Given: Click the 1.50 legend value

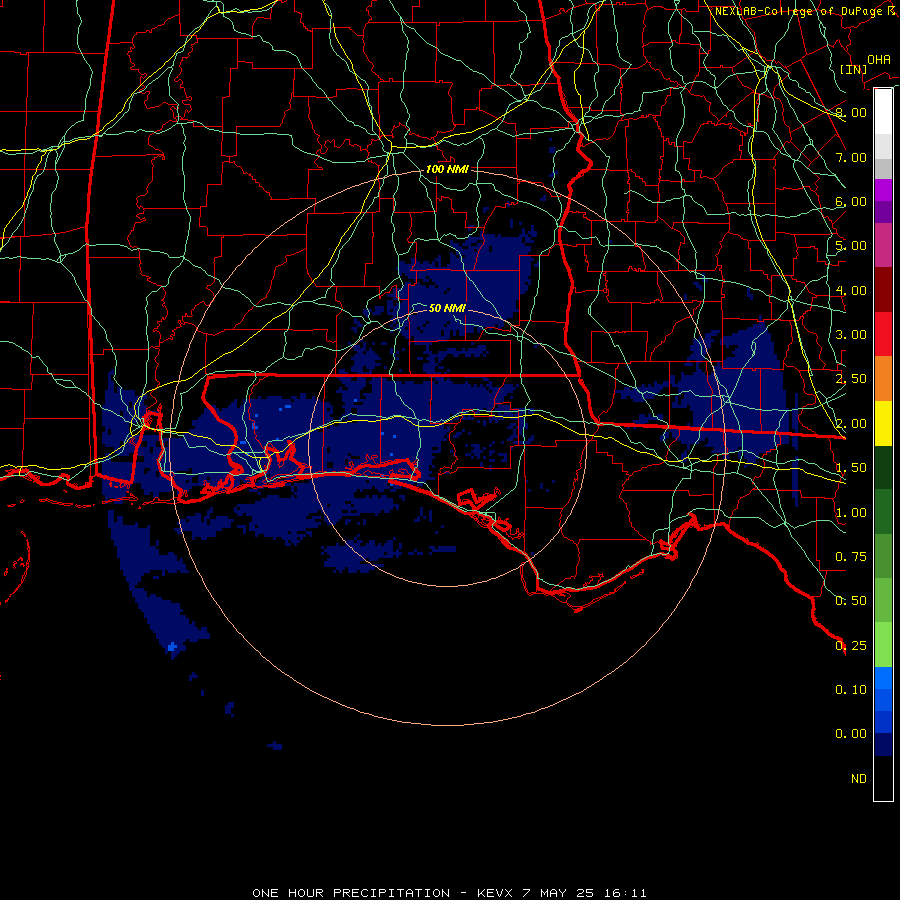Looking at the screenshot, I should tap(851, 468).
